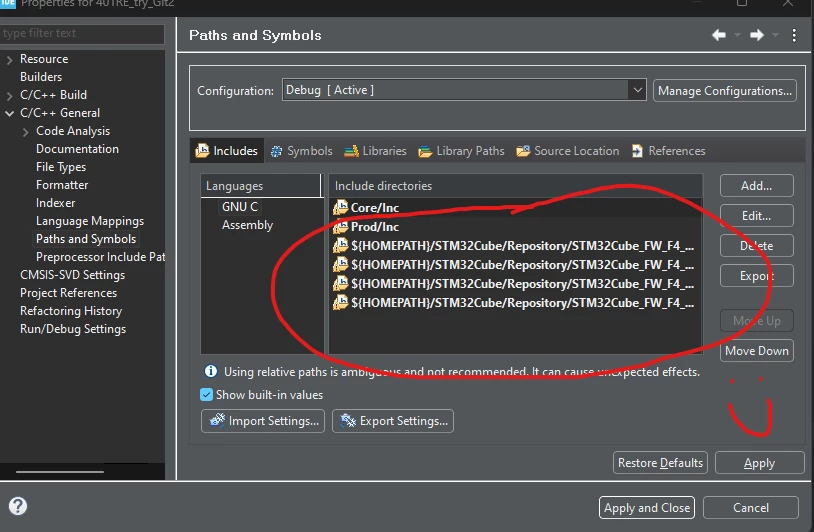Viewport: 814px width, 532px height.
Task: Click the Include directories column header
Action: tap(515, 186)
